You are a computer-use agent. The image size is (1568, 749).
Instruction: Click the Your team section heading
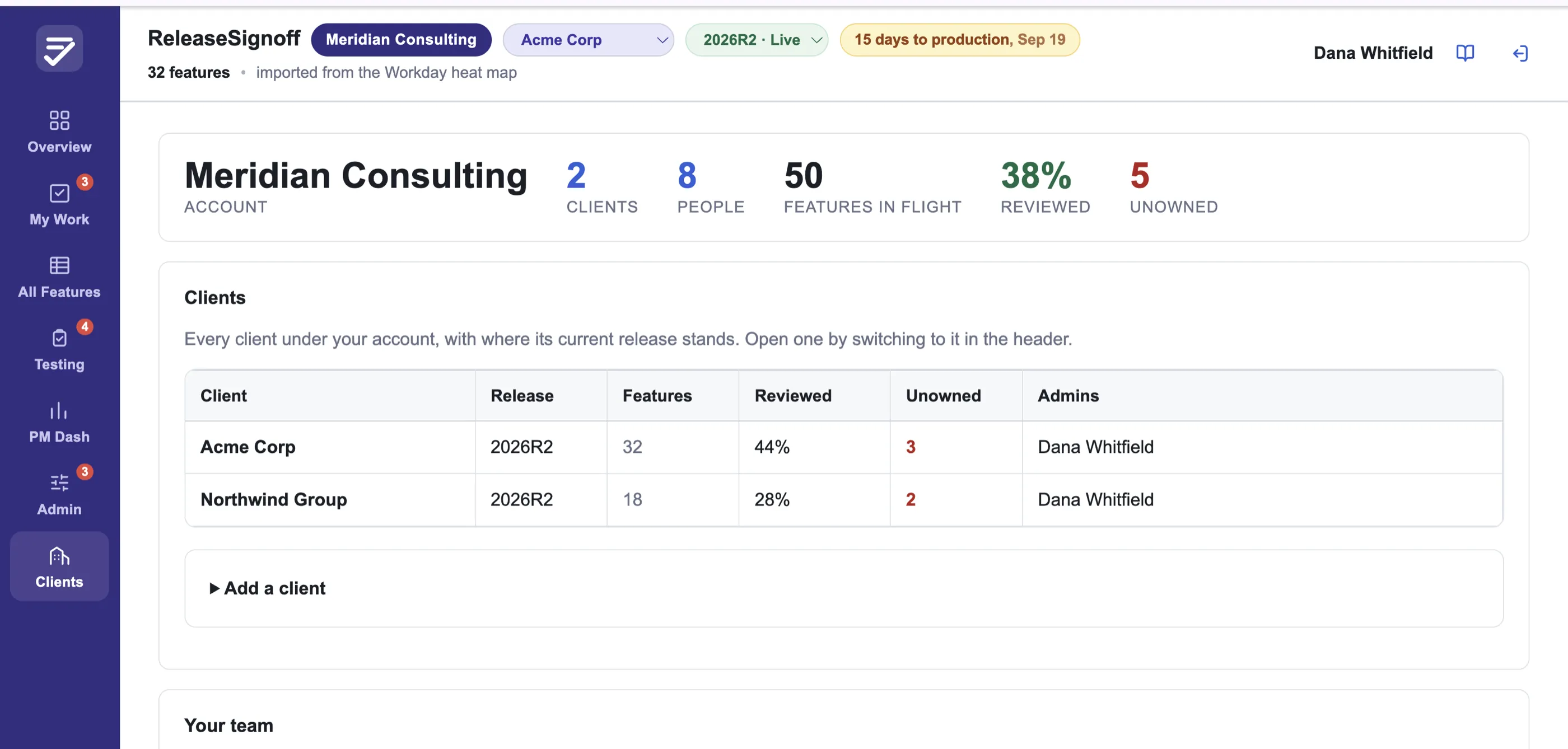tap(228, 725)
